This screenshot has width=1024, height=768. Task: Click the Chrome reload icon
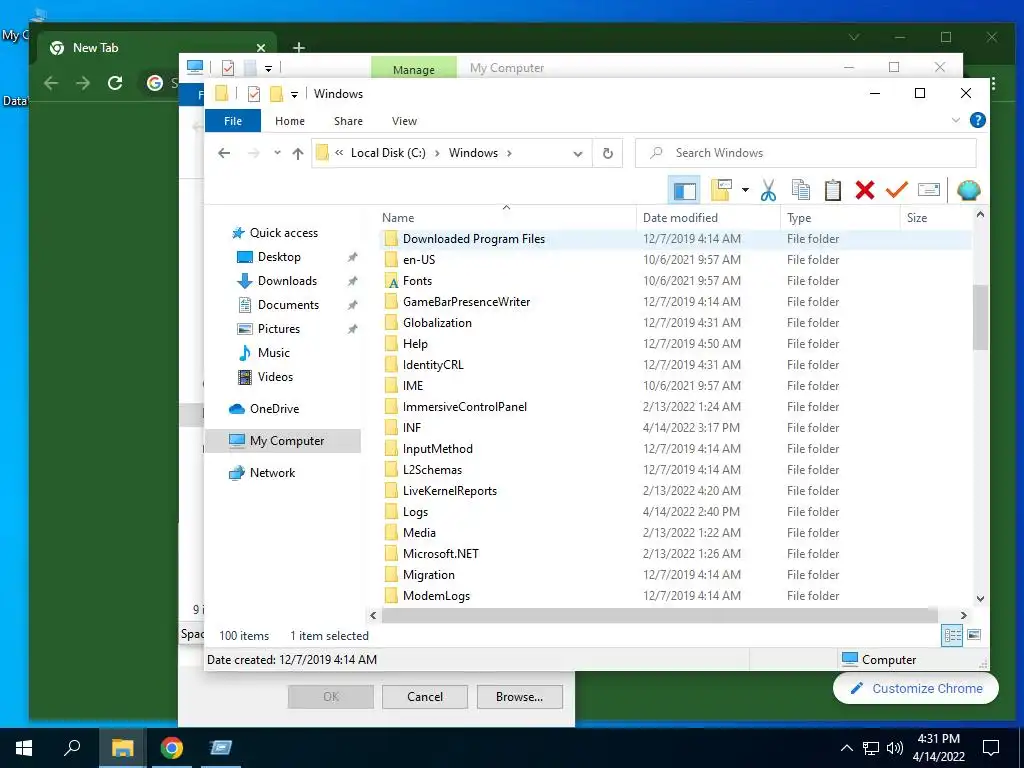(x=115, y=83)
